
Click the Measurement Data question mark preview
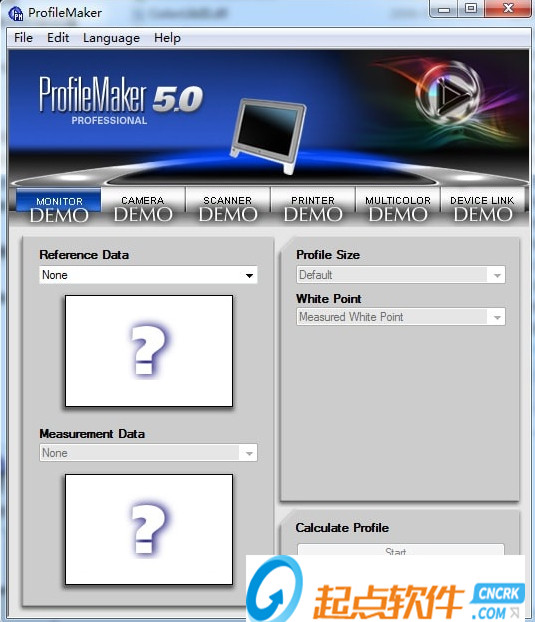coord(149,529)
